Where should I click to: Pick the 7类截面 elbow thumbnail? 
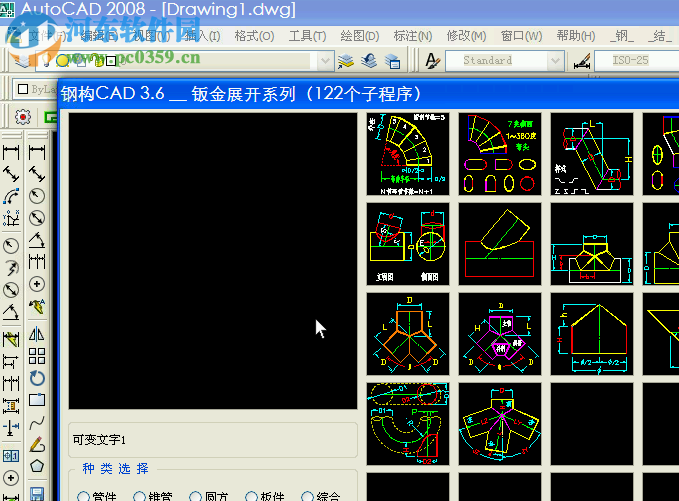(x=500, y=154)
